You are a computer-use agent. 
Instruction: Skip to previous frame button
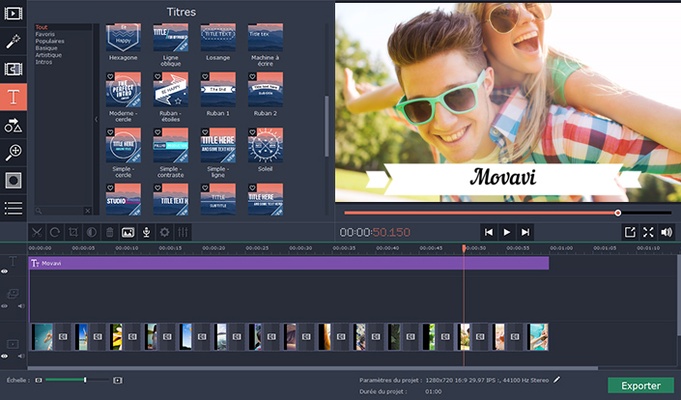pos(489,232)
